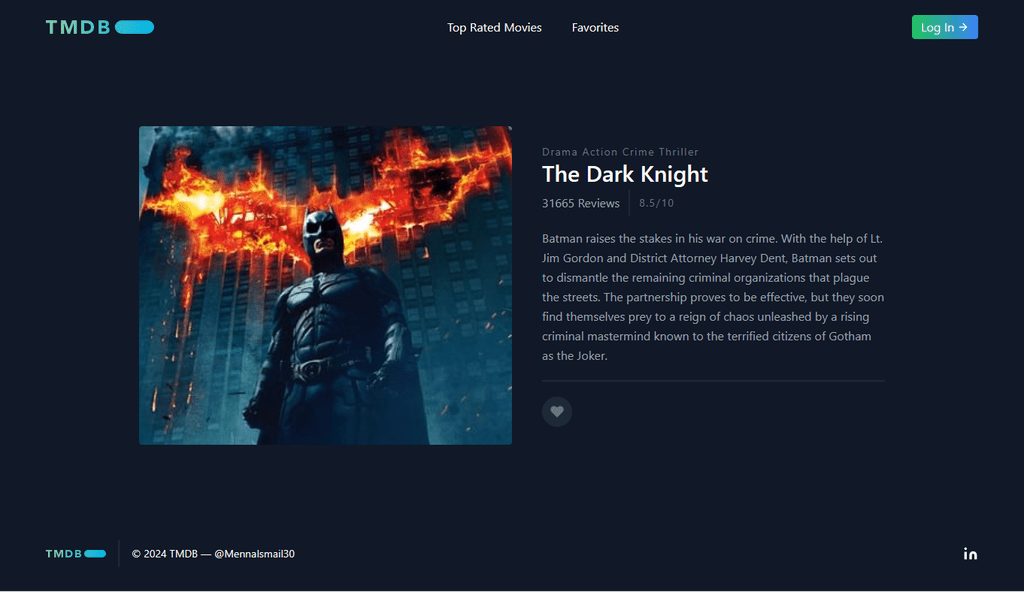Image resolution: width=1024 pixels, height=592 pixels.
Task: Click the arrow icon inside Log In button
Action: (x=963, y=27)
